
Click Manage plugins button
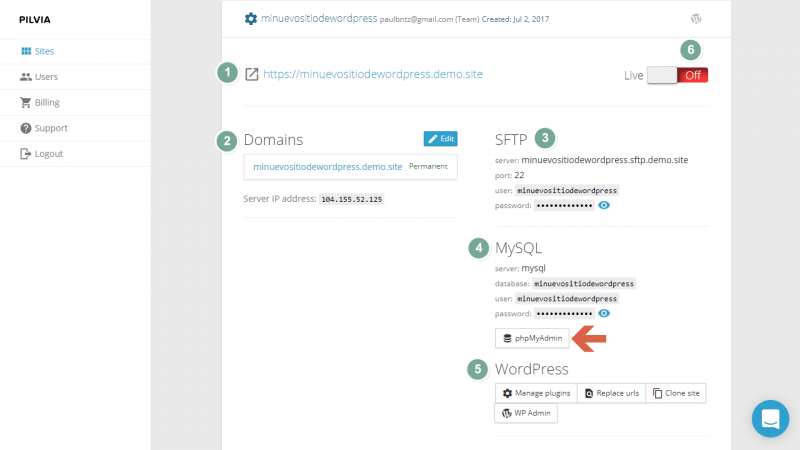coord(536,393)
